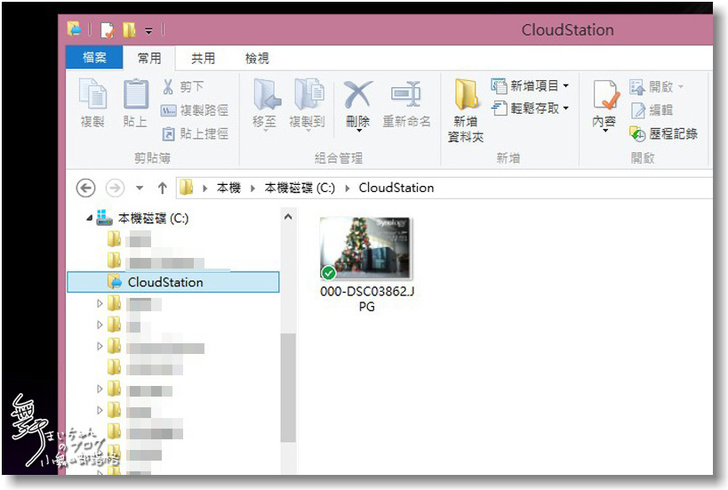
Task: Click Paste shortcut (貼上捷徑)
Action: point(195,134)
